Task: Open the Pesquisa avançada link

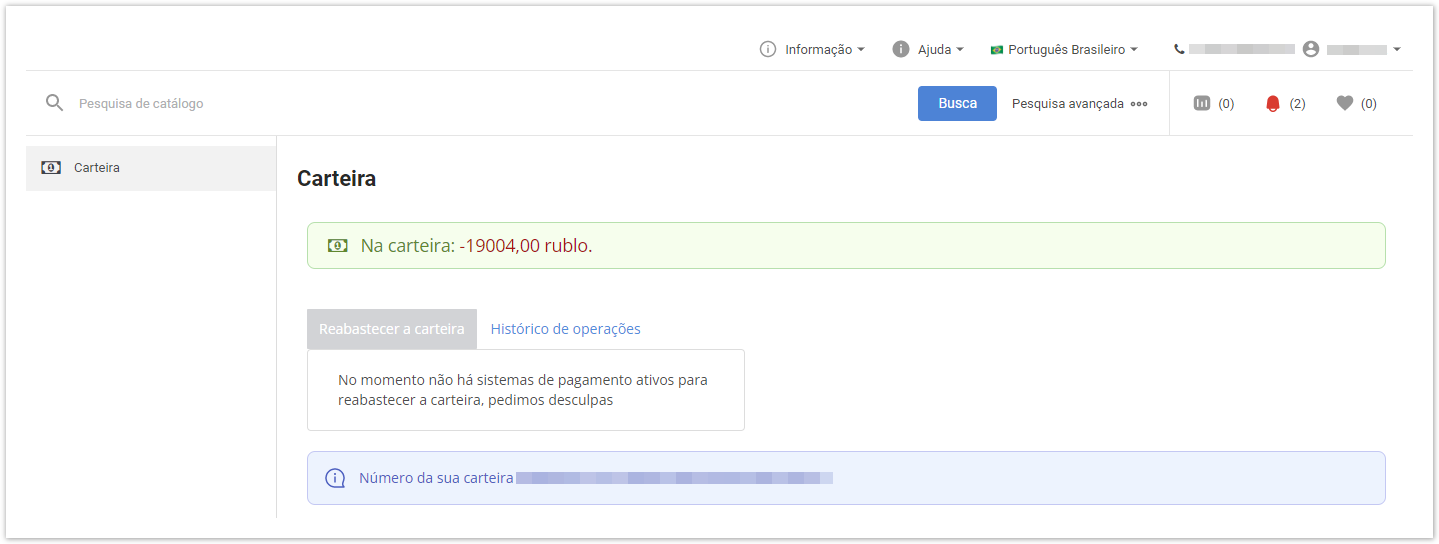Action: tap(1067, 104)
